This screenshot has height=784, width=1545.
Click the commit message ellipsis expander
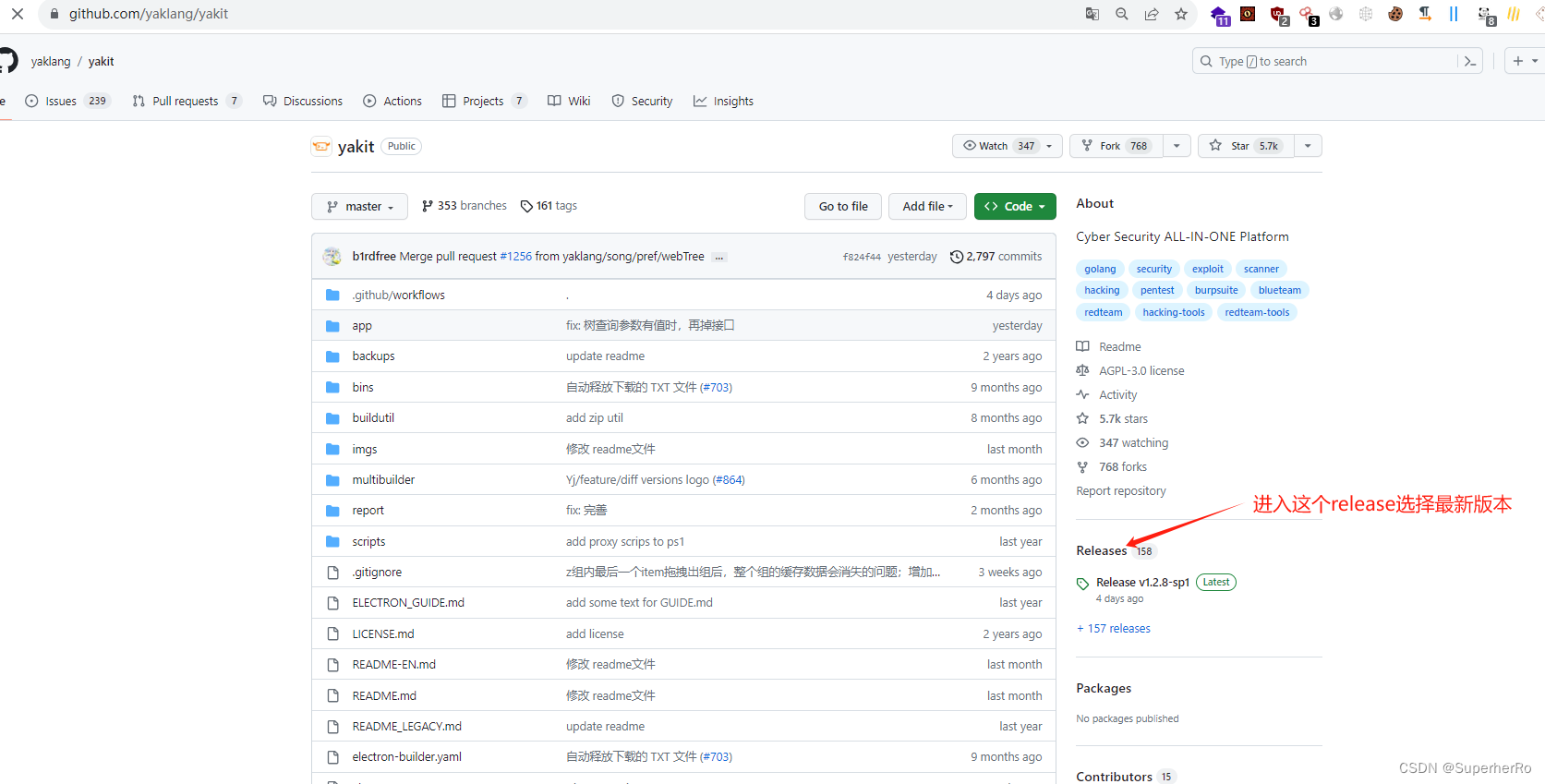[x=719, y=257]
